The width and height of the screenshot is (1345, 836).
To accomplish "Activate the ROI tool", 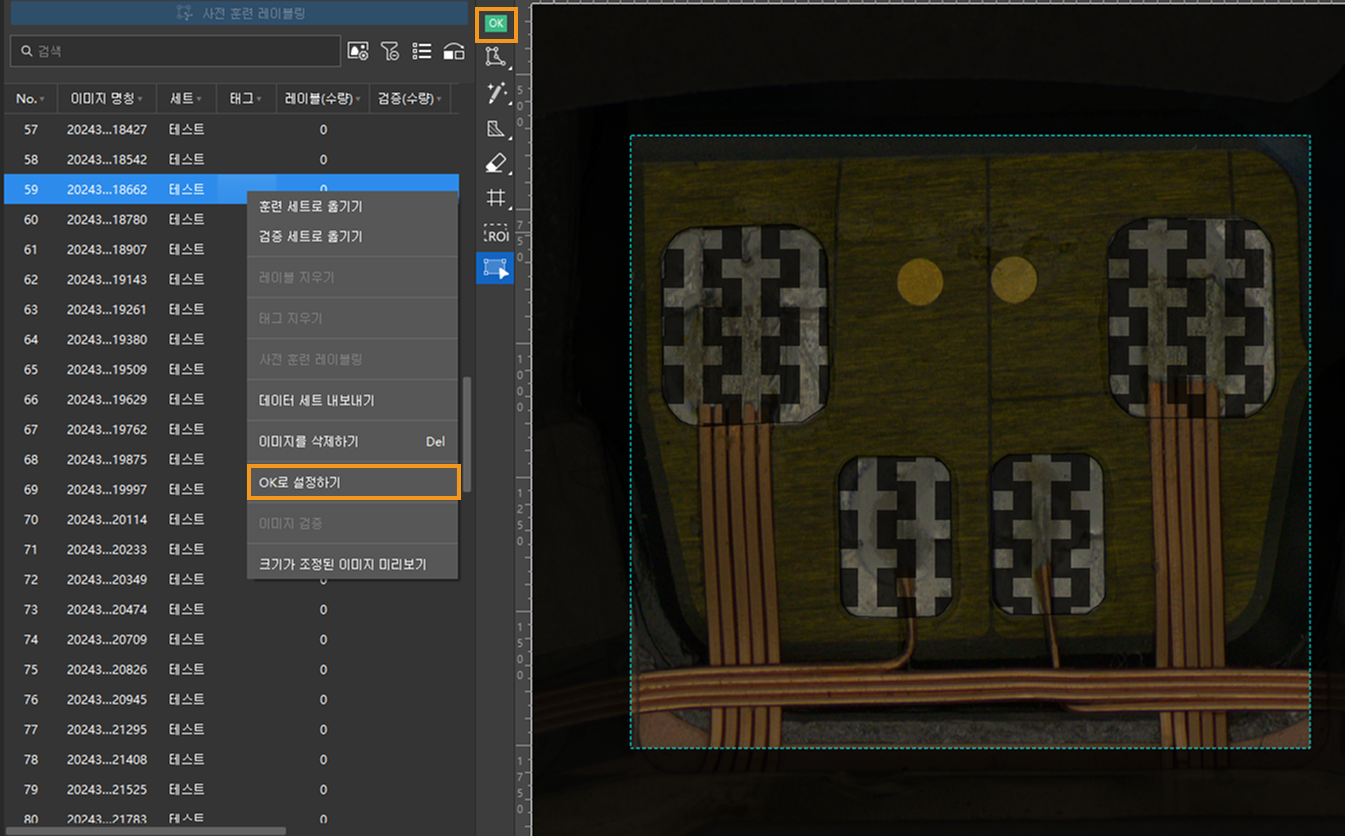I will coord(496,234).
